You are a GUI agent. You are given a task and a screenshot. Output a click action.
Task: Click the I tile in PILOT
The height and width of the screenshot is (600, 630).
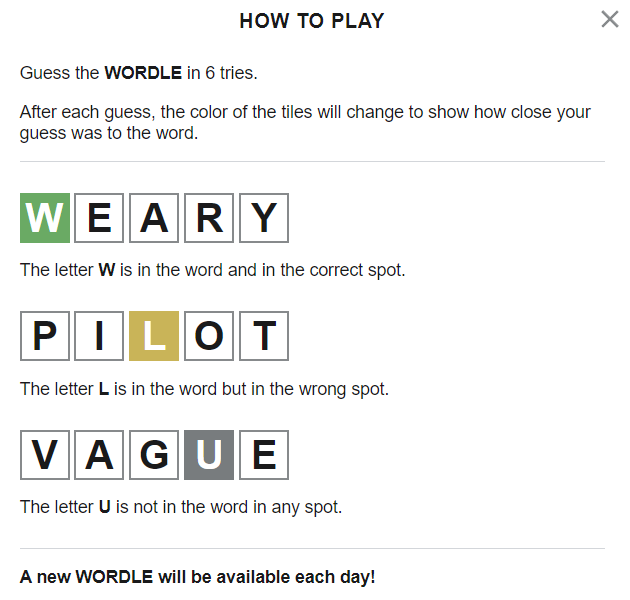[x=99, y=336]
